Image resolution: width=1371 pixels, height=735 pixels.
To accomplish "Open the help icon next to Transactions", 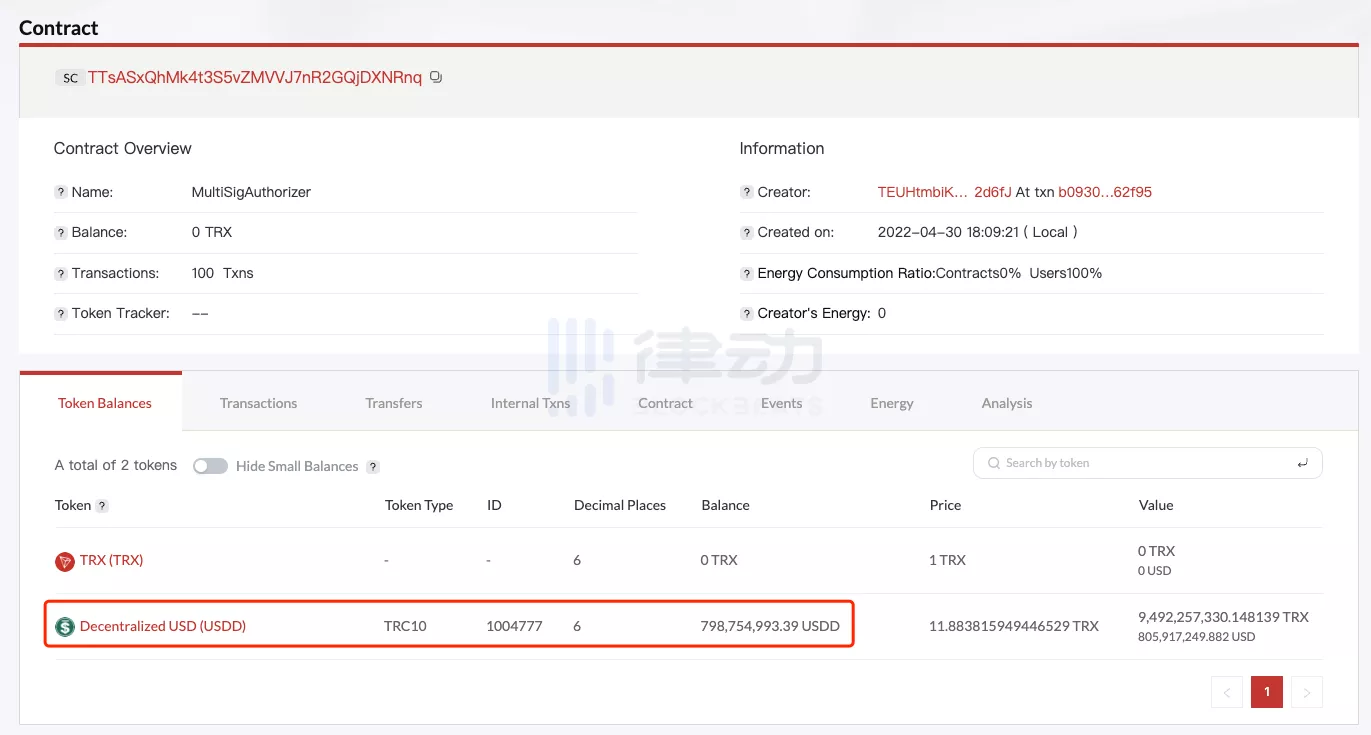I will coord(61,273).
